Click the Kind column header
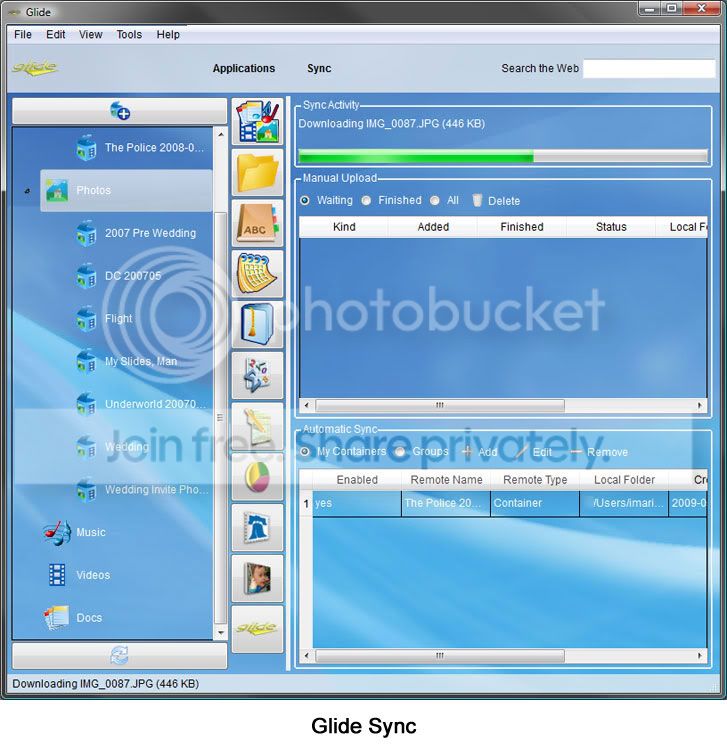 (x=344, y=227)
